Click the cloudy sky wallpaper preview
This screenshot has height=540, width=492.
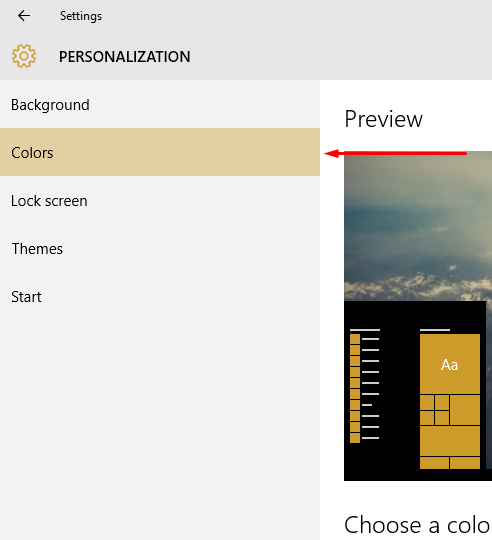(x=418, y=226)
